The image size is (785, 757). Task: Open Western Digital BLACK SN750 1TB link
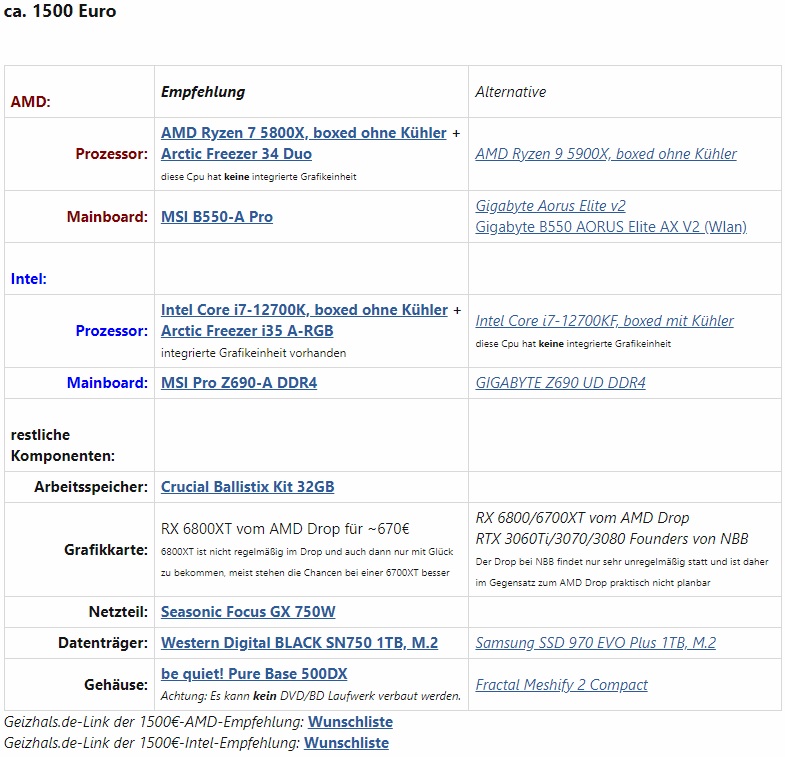[299, 643]
